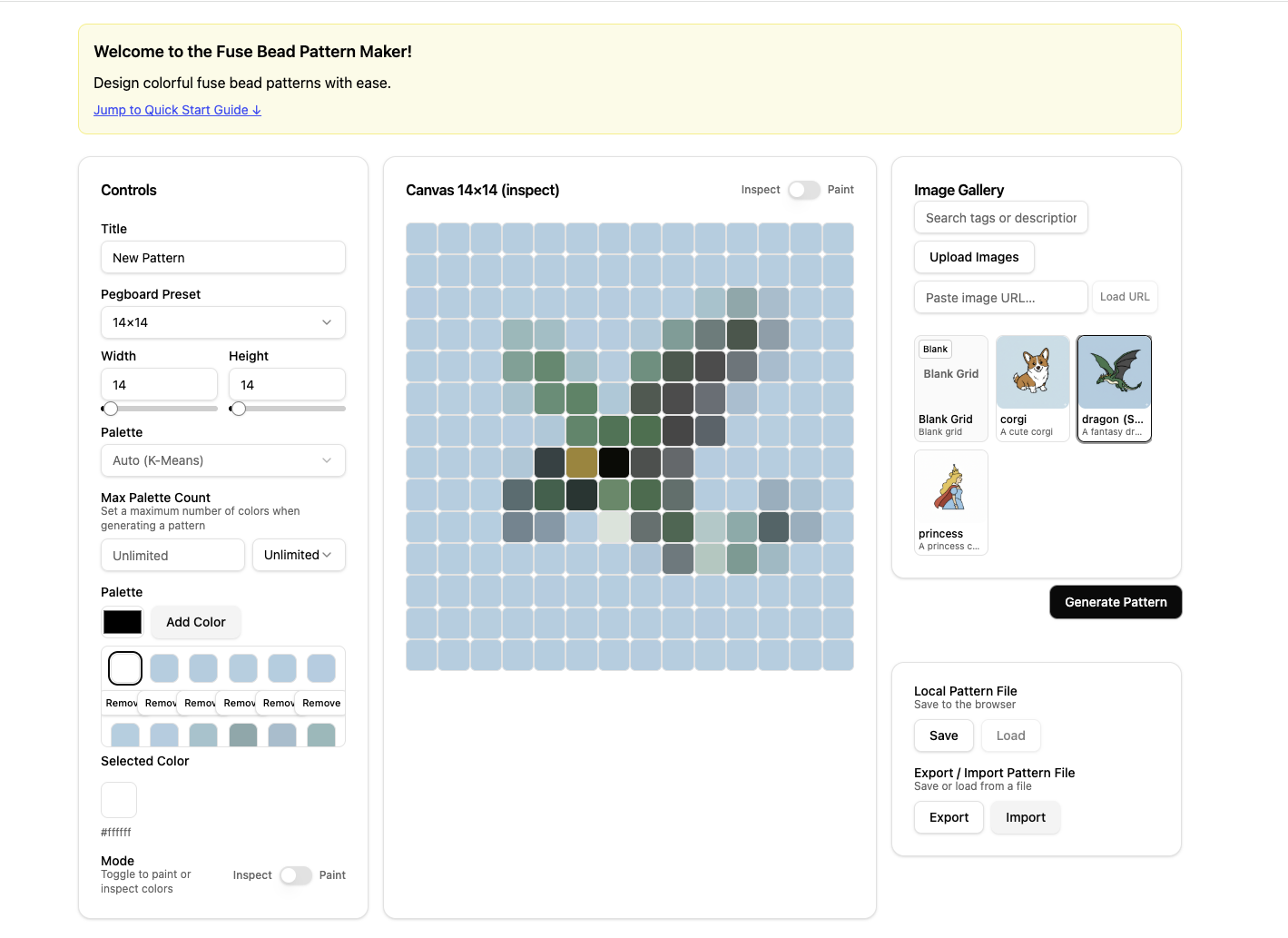This screenshot has width=1288, height=938.
Task: Export the pattern to a file
Action: pyautogui.click(x=949, y=817)
